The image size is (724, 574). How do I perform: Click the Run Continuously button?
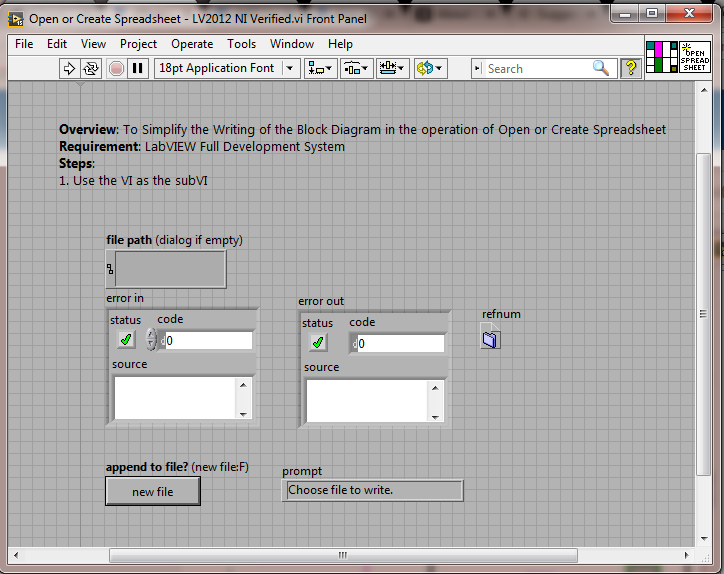click(91, 68)
